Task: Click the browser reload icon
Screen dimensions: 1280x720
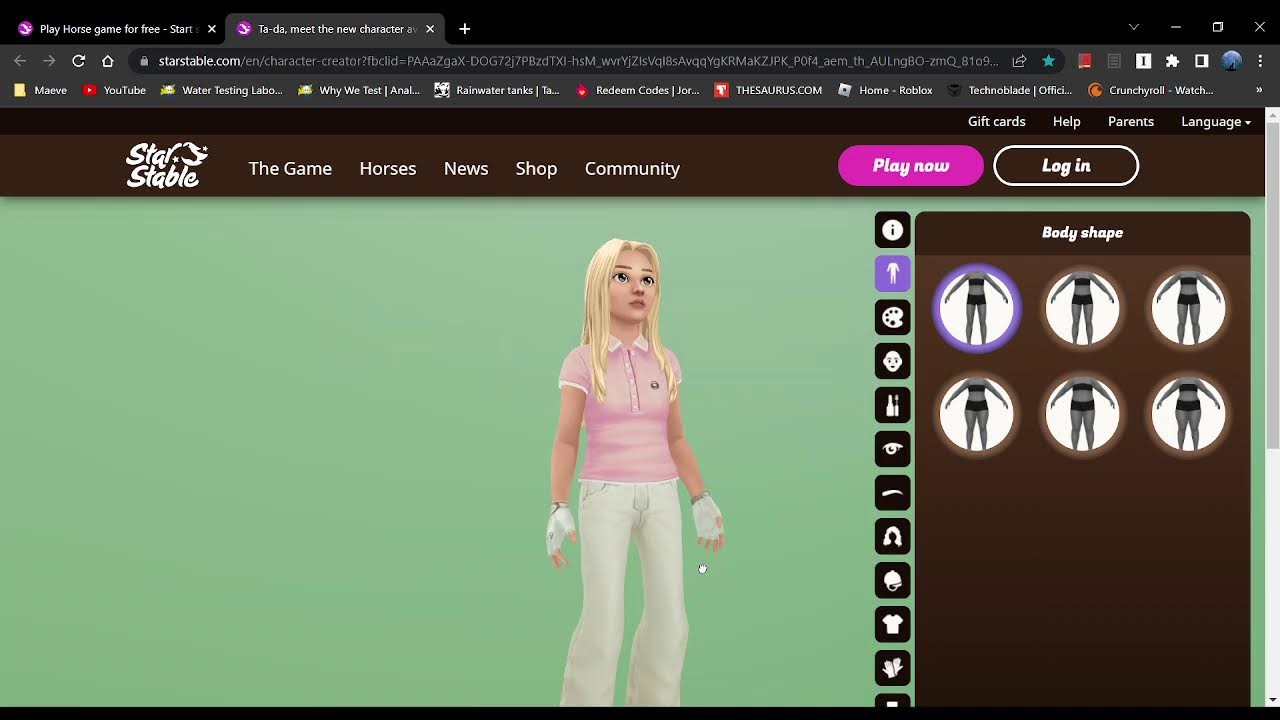Action: [x=78, y=61]
